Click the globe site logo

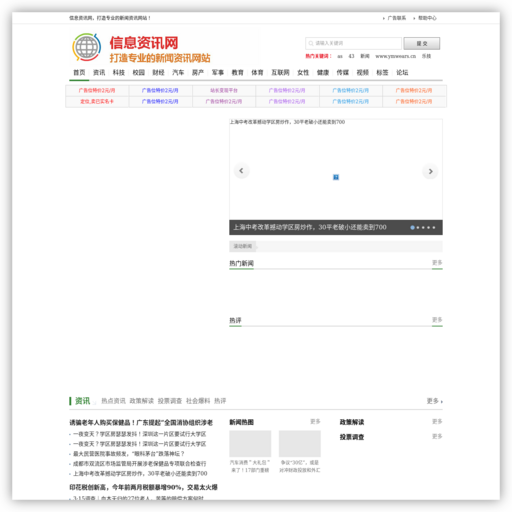[x=87, y=47]
